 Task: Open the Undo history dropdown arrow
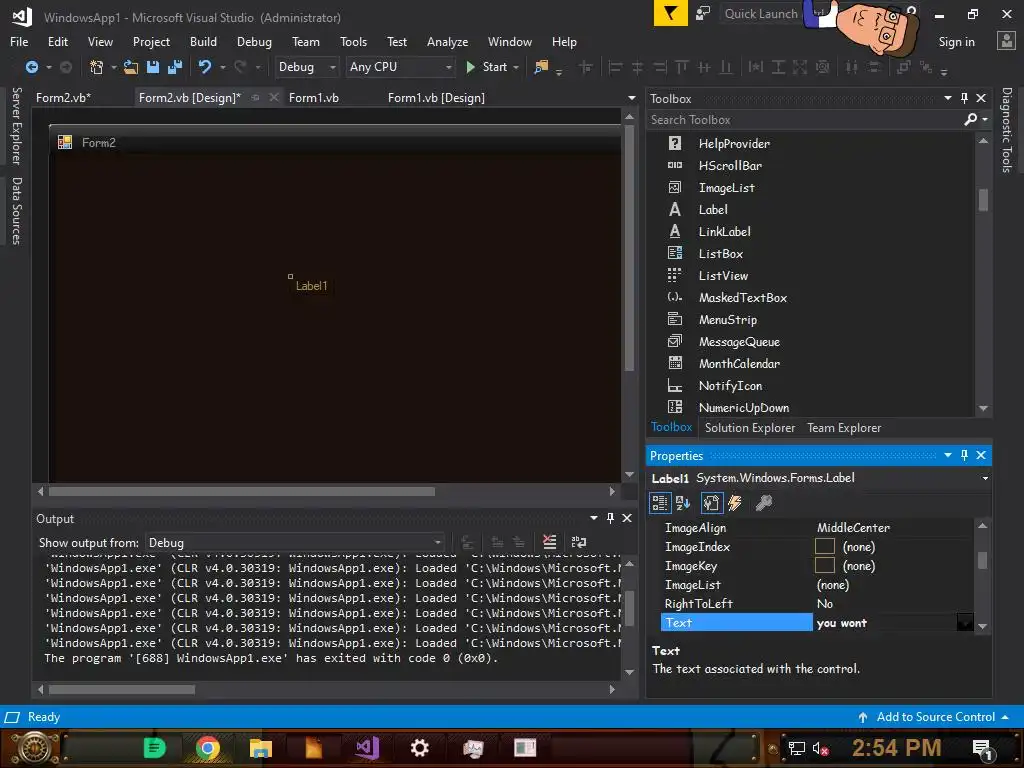click(x=223, y=67)
